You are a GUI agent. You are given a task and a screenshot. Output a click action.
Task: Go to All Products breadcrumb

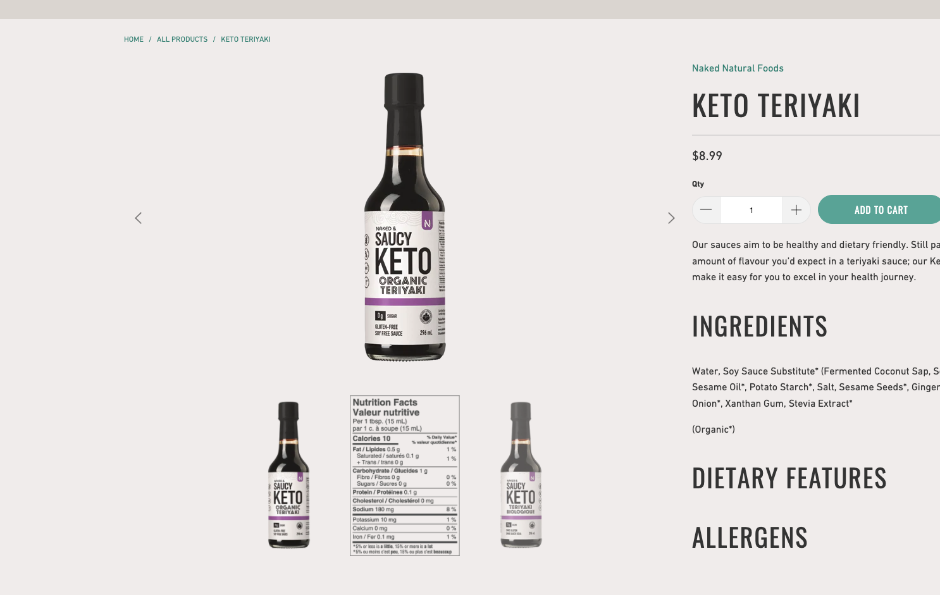182,40
